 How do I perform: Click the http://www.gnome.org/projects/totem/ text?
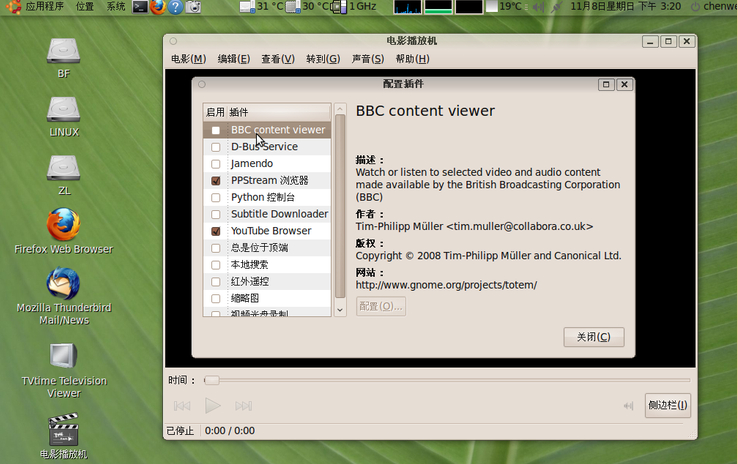[446, 285]
